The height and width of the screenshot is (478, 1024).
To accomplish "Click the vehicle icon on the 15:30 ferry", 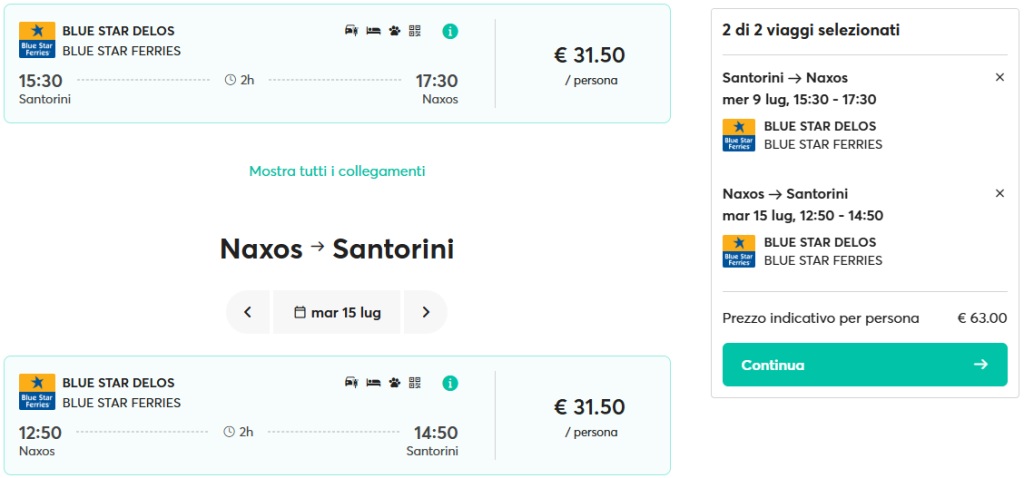I will 352,31.
